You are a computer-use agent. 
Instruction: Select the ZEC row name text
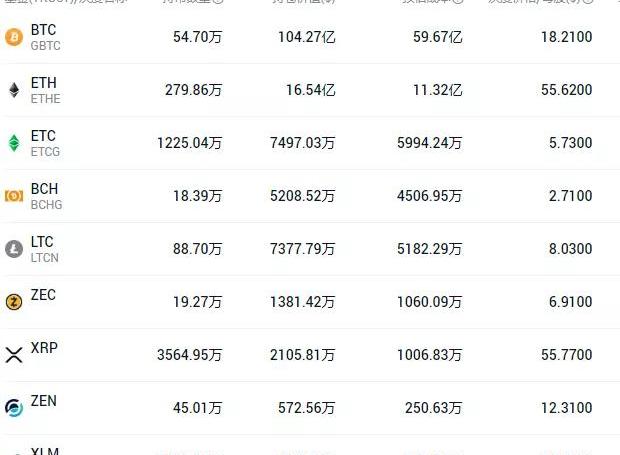(x=43, y=295)
